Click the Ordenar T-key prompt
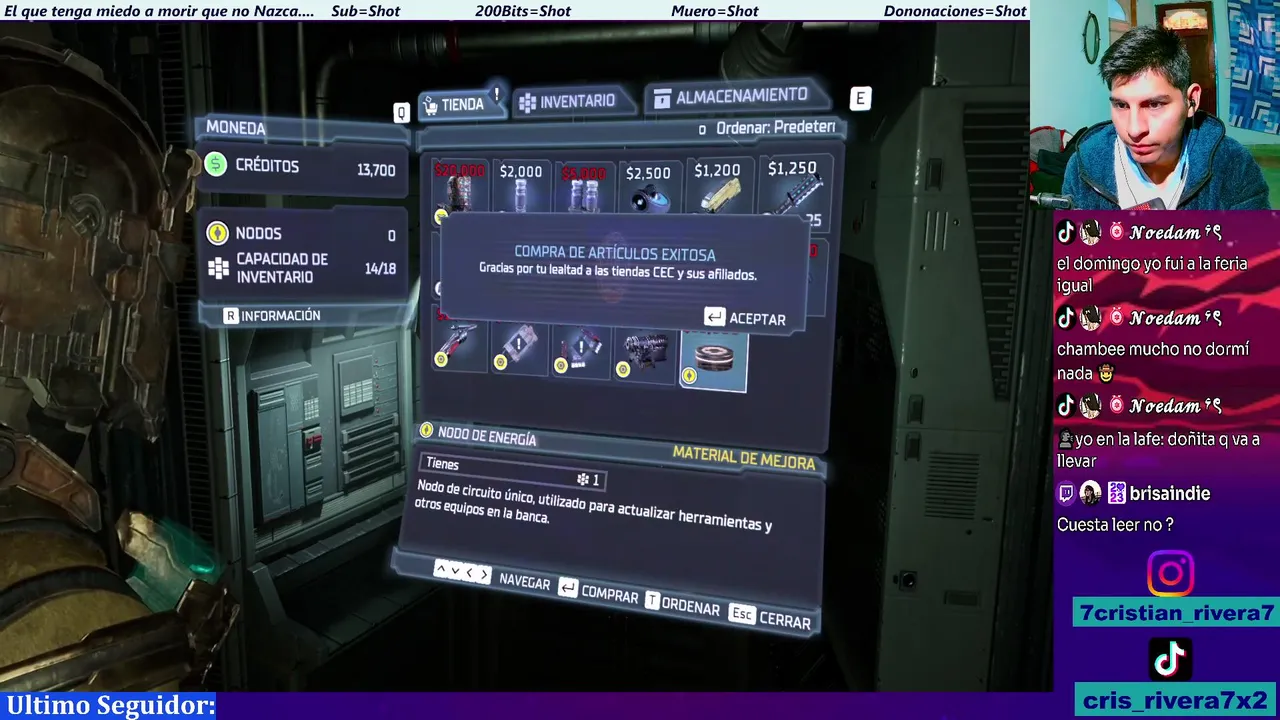The height and width of the screenshot is (720, 1280). coord(682,604)
